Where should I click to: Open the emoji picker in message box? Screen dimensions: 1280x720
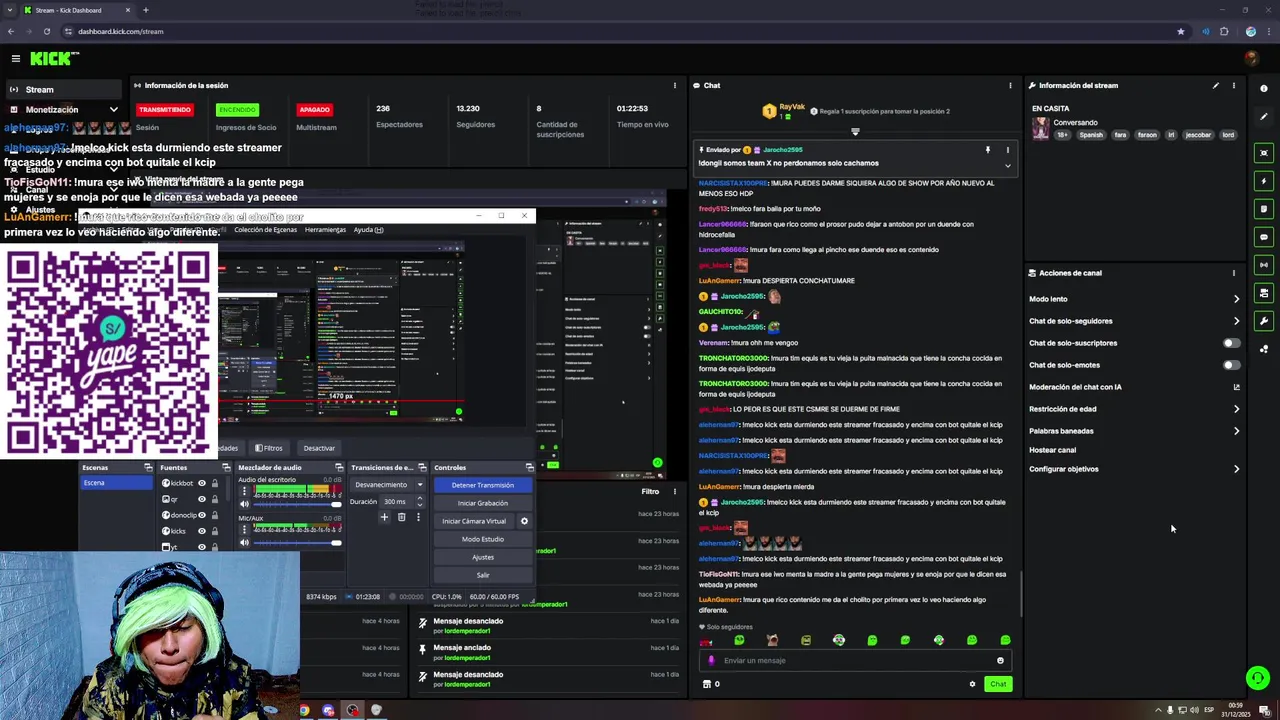tap(1000, 660)
